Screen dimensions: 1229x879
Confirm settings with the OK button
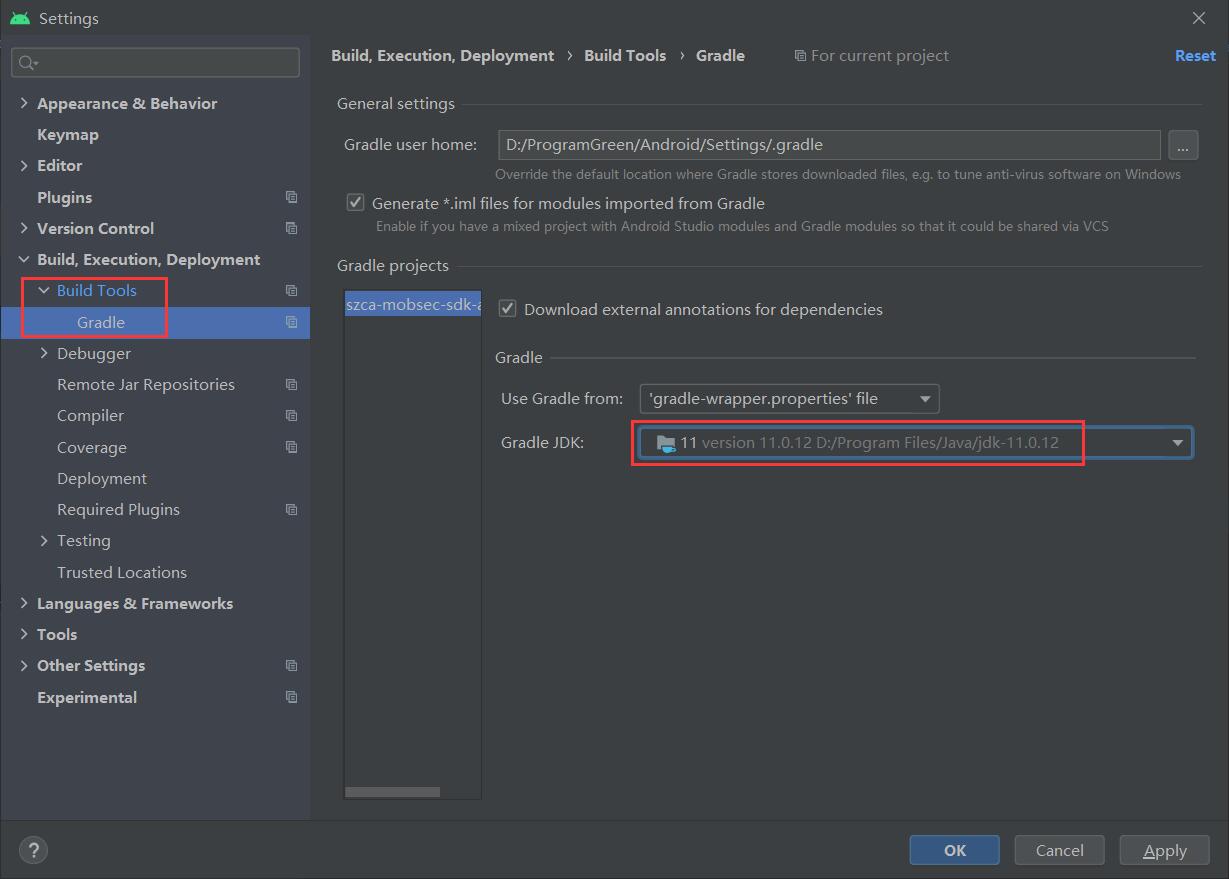coord(955,850)
